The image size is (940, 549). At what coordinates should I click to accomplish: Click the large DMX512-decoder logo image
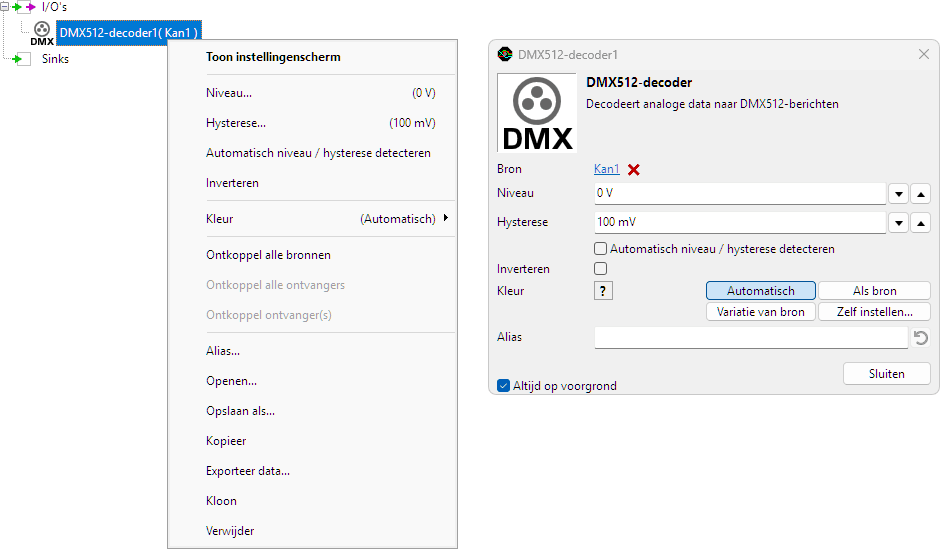tap(537, 113)
